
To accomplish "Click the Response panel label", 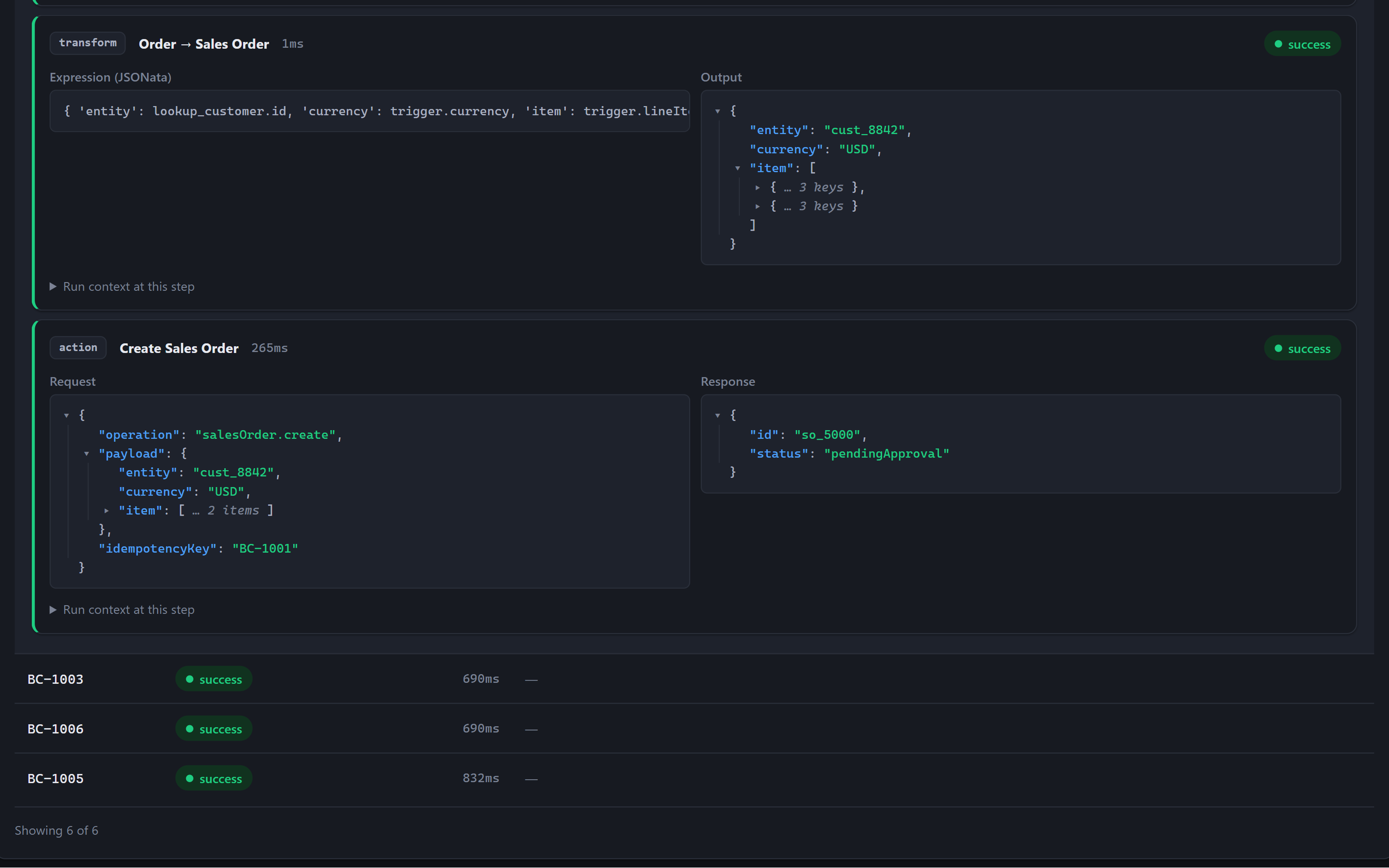I will 728,382.
